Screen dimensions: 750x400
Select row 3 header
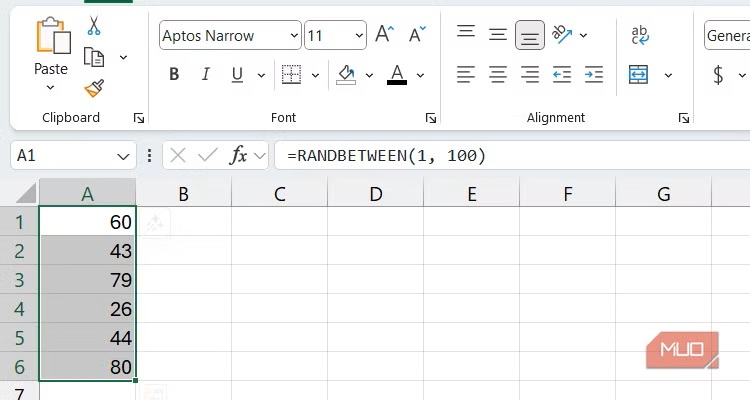point(19,281)
